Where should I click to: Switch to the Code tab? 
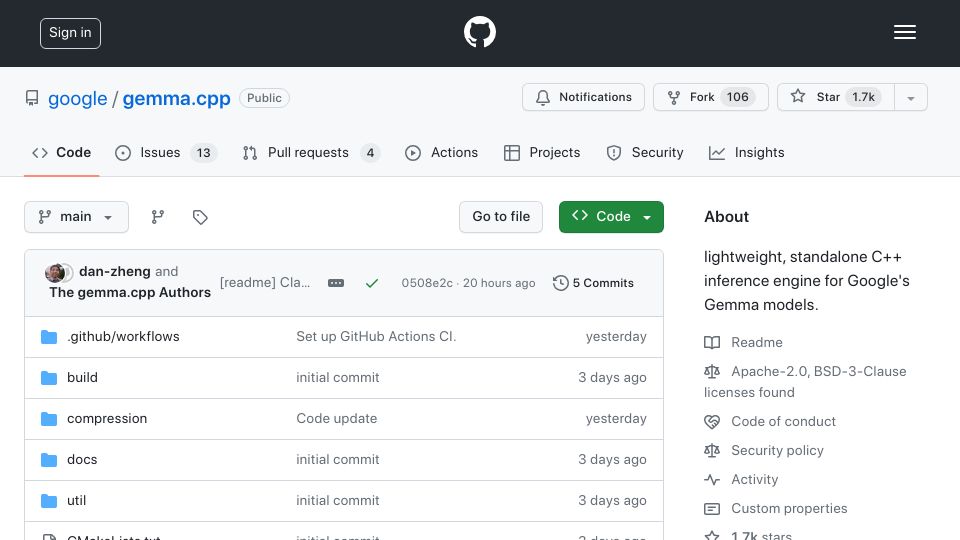pyautogui.click(x=62, y=152)
